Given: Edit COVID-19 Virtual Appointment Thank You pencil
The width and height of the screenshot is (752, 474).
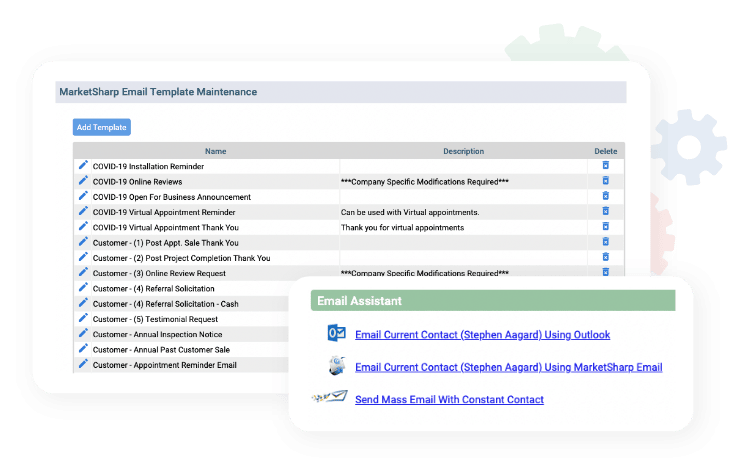Looking at the screenshot, I should (x=83, y=226).
